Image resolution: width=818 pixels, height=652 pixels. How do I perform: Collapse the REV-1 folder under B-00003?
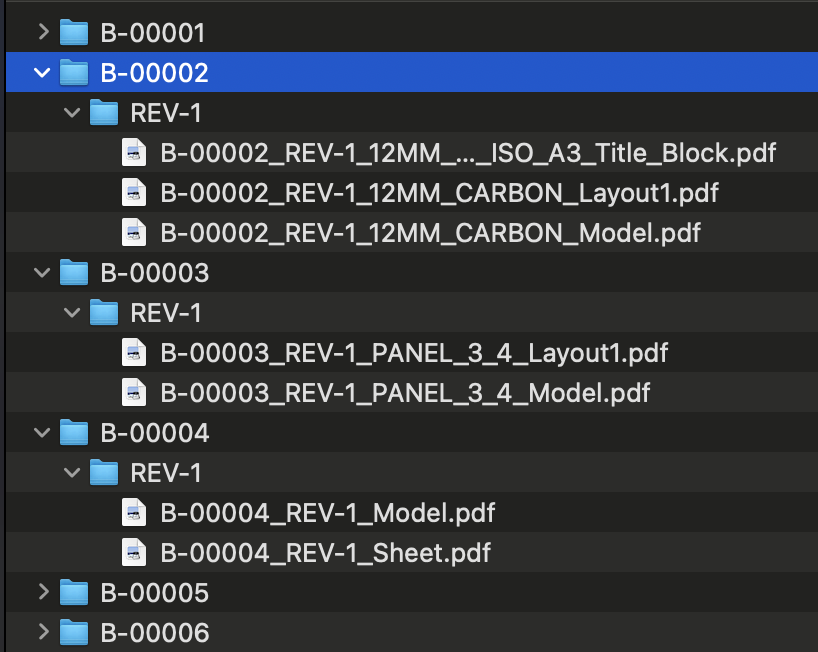point(72,312)
